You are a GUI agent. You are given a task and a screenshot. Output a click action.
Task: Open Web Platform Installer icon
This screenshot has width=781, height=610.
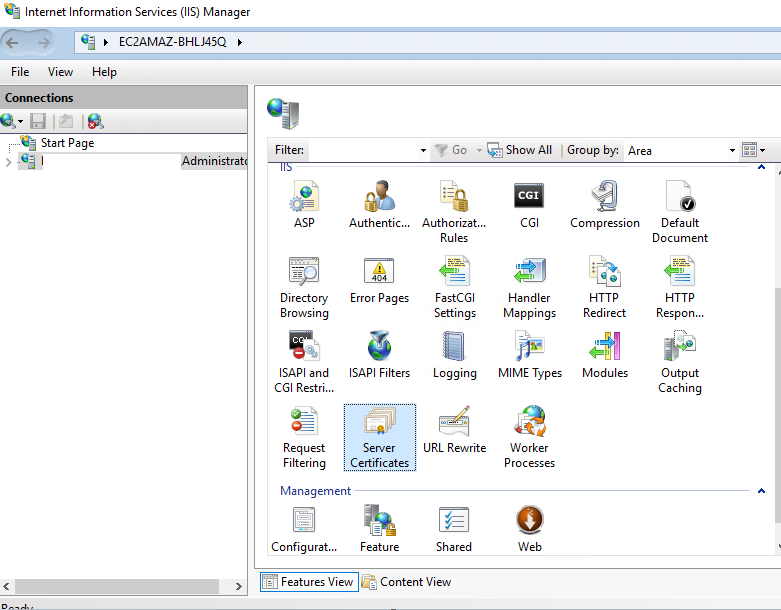529,530
